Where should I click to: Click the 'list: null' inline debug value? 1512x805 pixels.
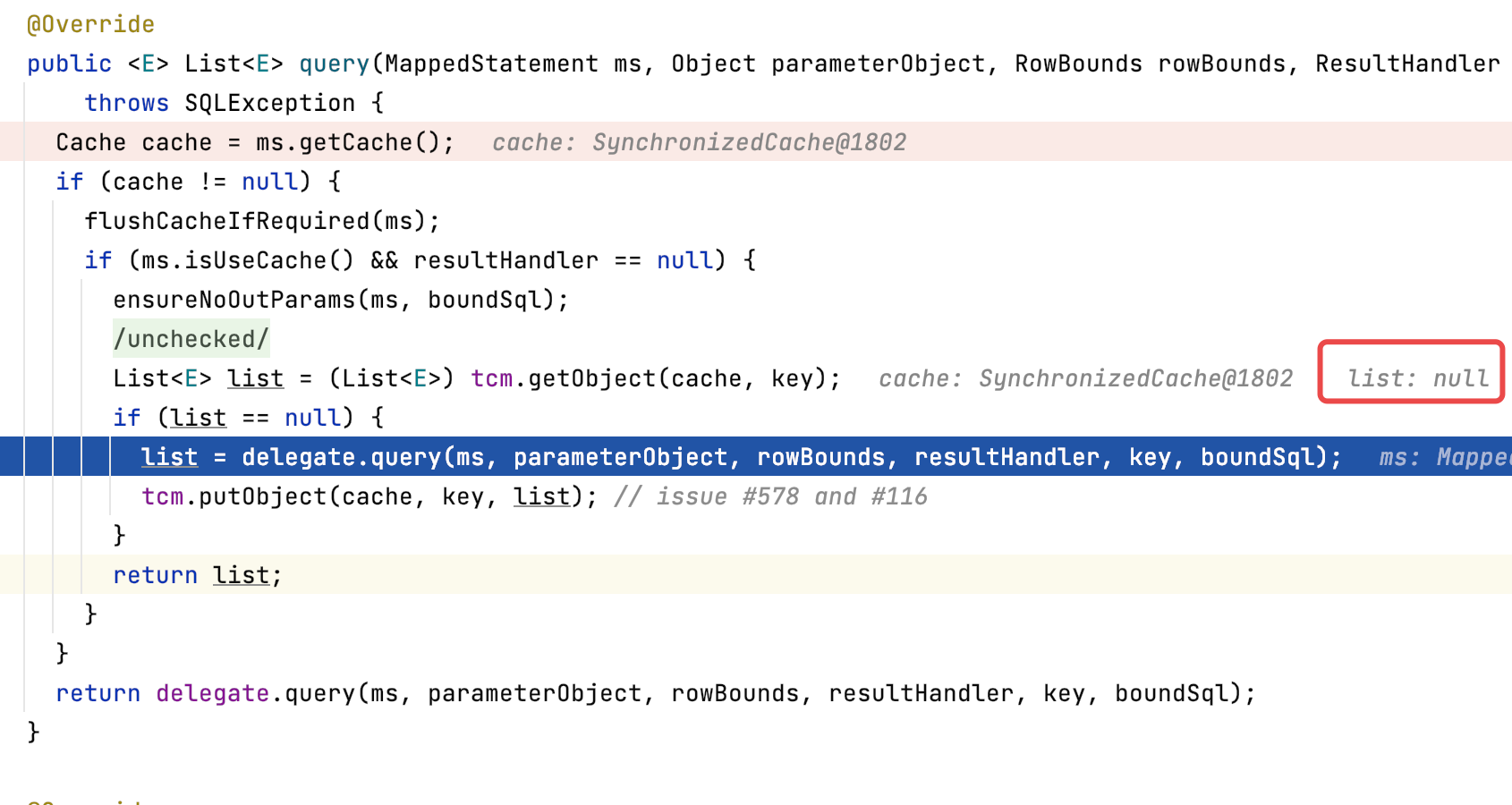(x=1418, y=378)
